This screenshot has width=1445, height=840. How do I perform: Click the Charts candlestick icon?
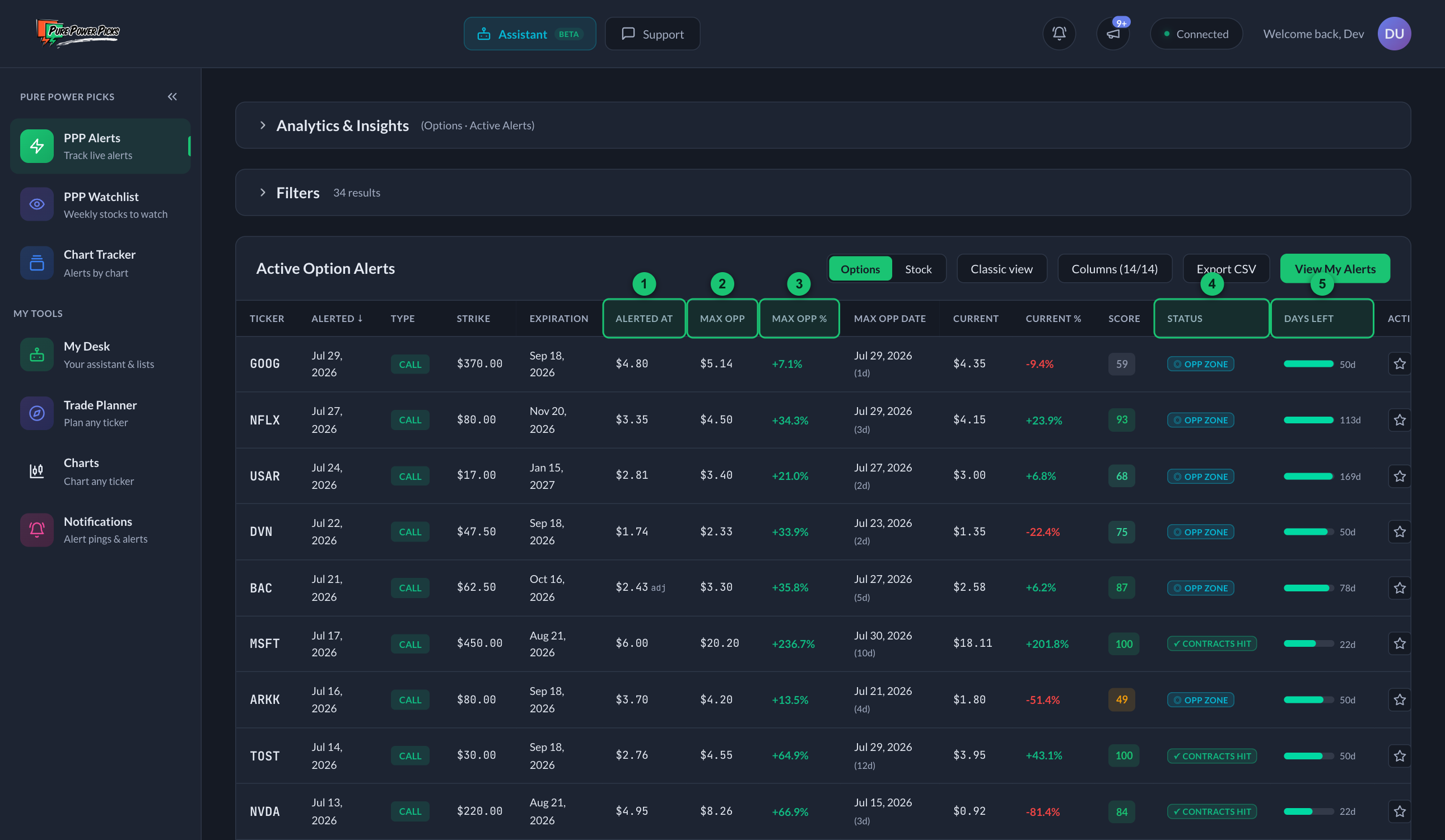37,472
